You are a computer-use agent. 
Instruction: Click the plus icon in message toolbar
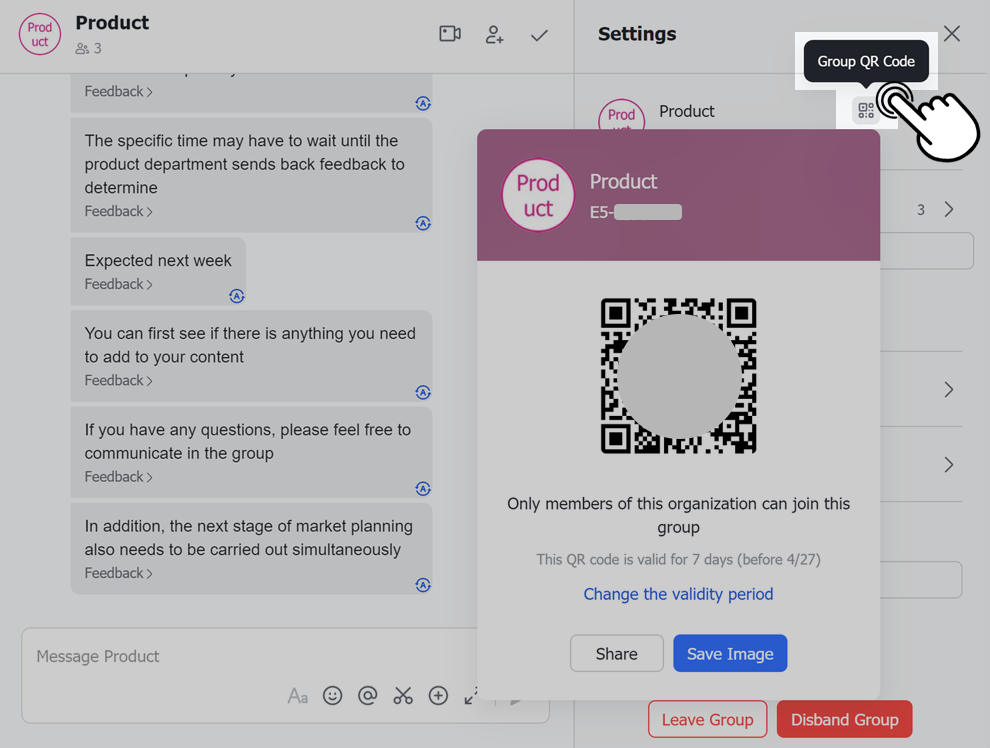click(x=438, y=696)
